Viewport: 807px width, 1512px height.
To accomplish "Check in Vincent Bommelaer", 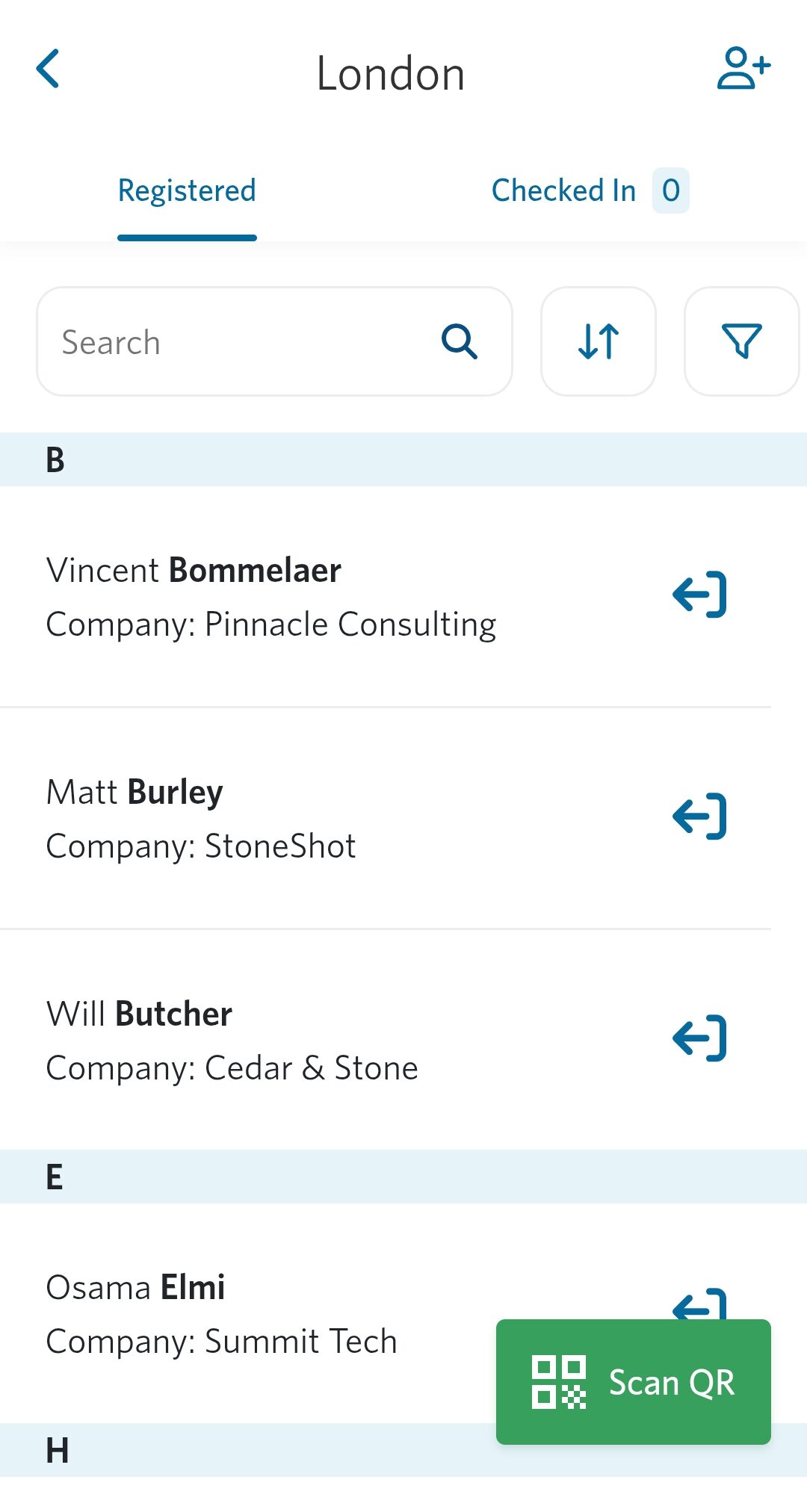I will pyautogui.click(x=699, y=595).
